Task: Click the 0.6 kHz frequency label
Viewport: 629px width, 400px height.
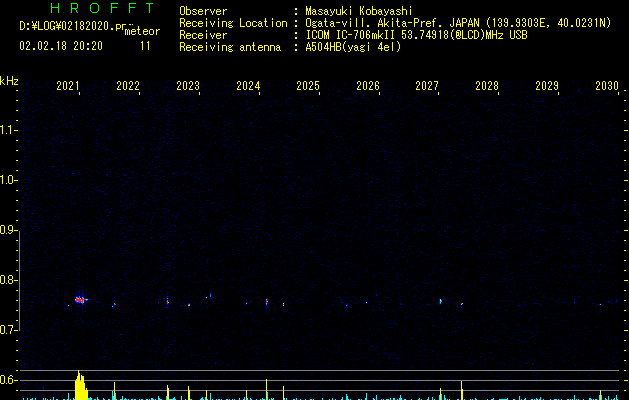Action: coord(8,380)
